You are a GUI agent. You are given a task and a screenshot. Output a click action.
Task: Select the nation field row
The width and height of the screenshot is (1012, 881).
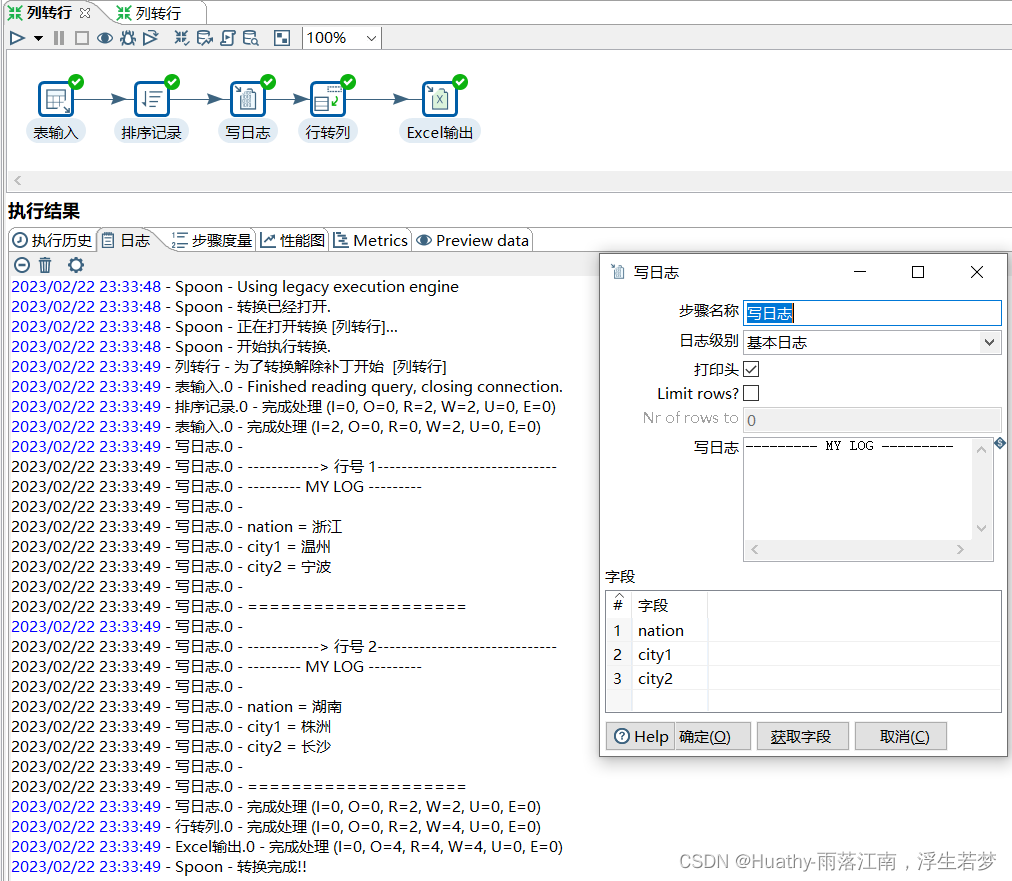pyautogui.click(x=804, y=631)
